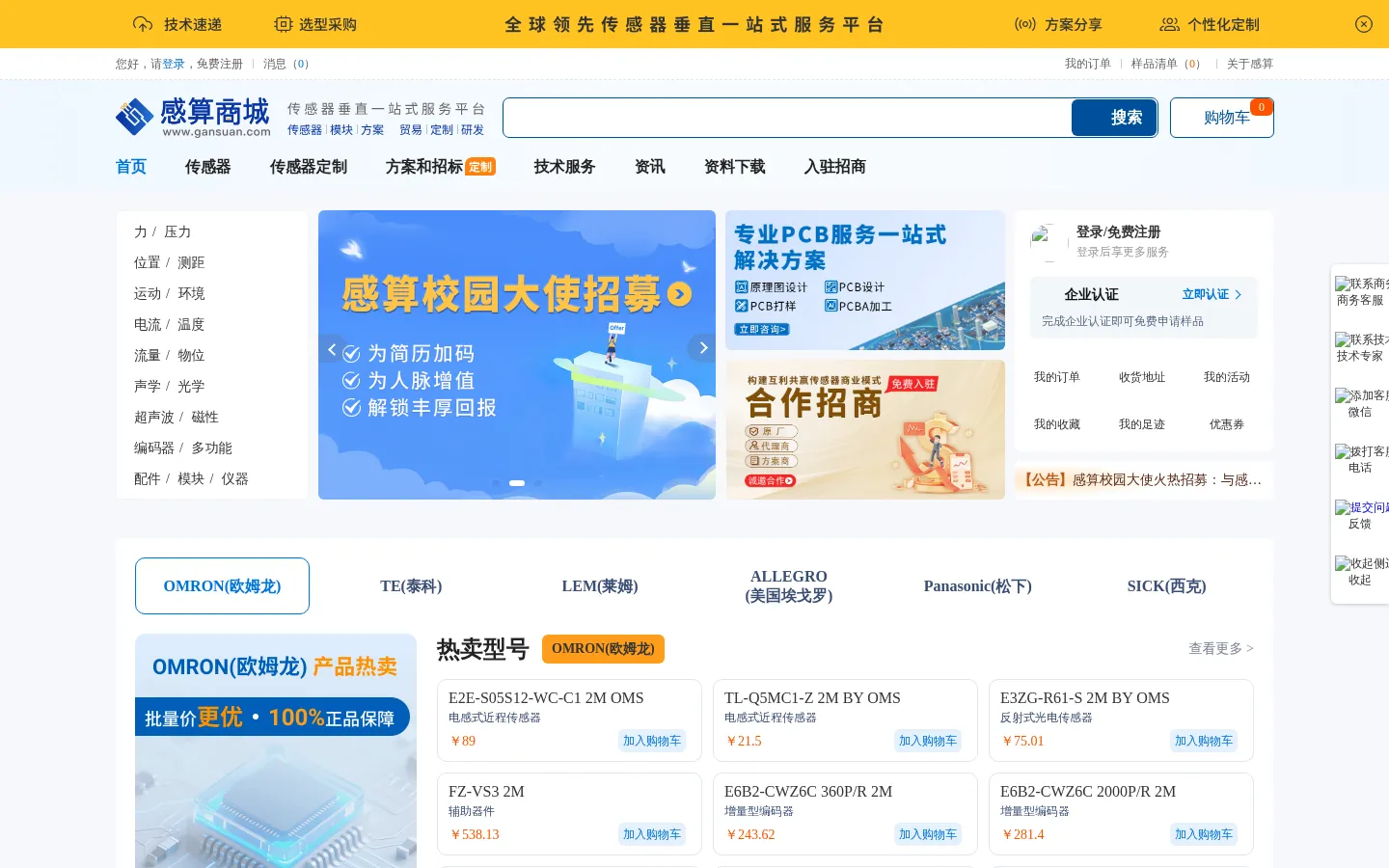Viewport: 1389px width, 868px height.
Task: Open 关于感算 link
Action: pos(1250,64)
